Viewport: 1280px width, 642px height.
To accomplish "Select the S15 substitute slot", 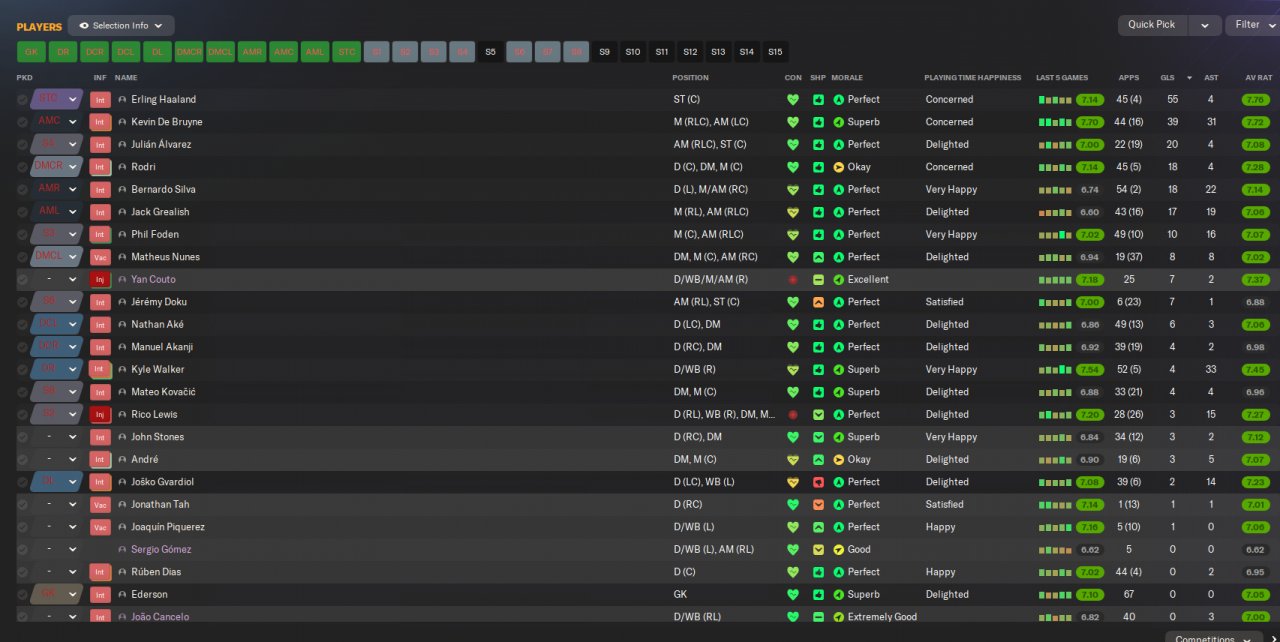I will coord(776,51).
